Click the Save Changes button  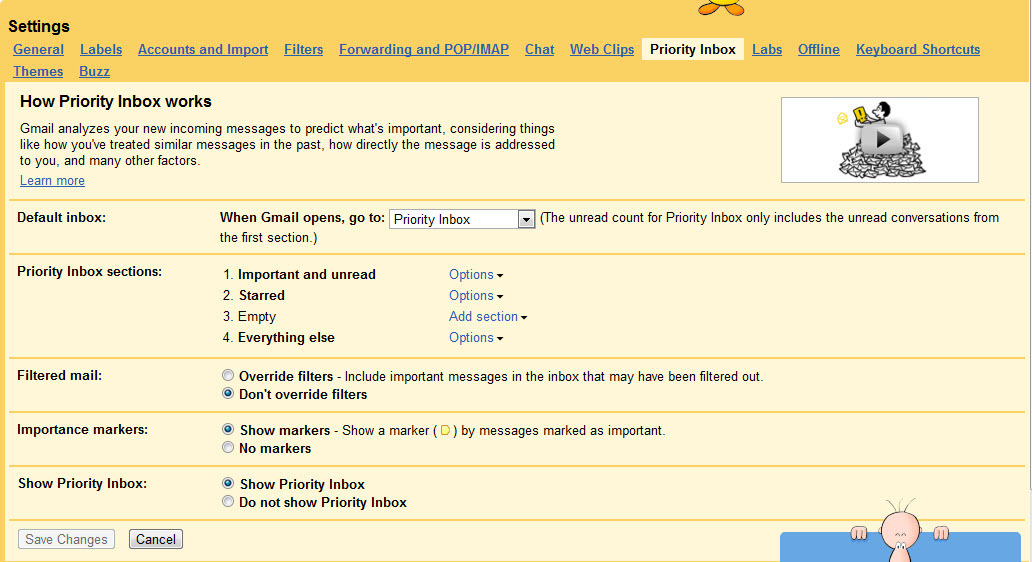point(66,539)
